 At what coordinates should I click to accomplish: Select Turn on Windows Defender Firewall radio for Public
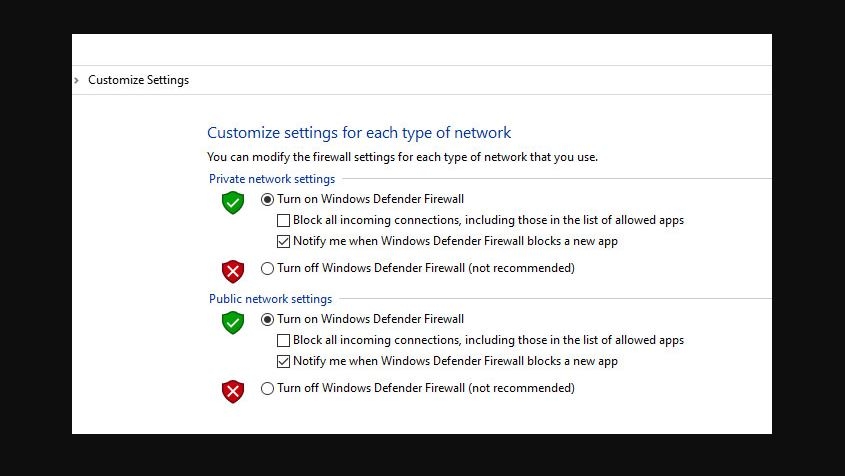point(267,319)
